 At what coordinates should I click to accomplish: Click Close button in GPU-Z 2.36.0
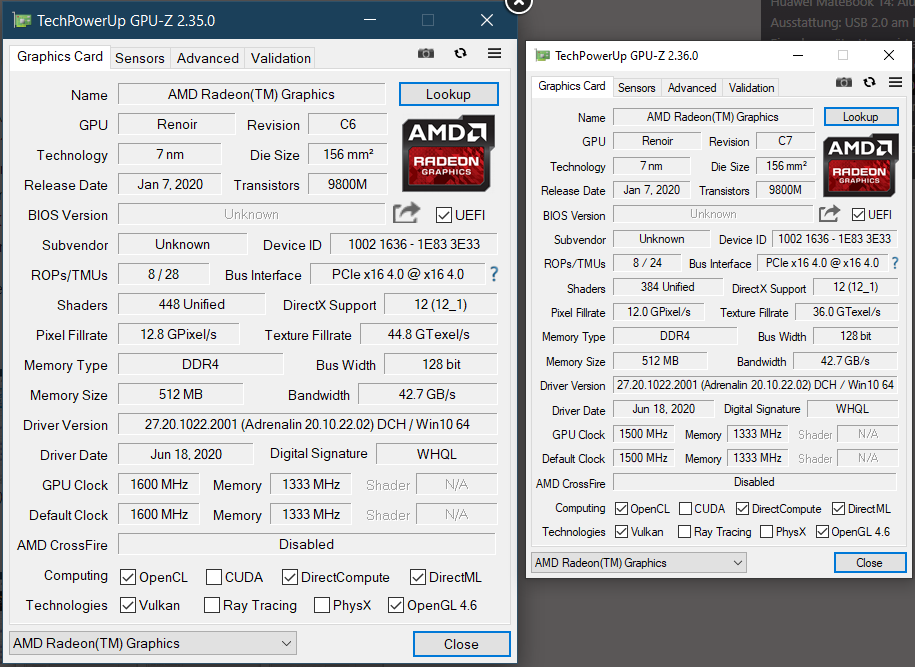coord(869,563)
